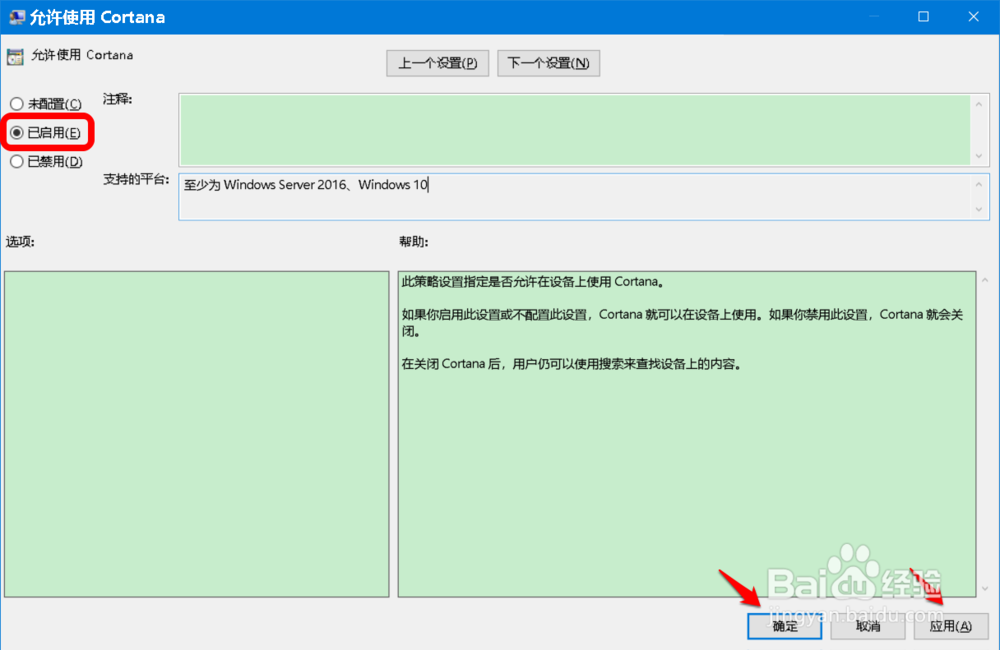1000x650 pixels.
Task: Click comment box scroll up arrow
Action: (x=979, y=104)
